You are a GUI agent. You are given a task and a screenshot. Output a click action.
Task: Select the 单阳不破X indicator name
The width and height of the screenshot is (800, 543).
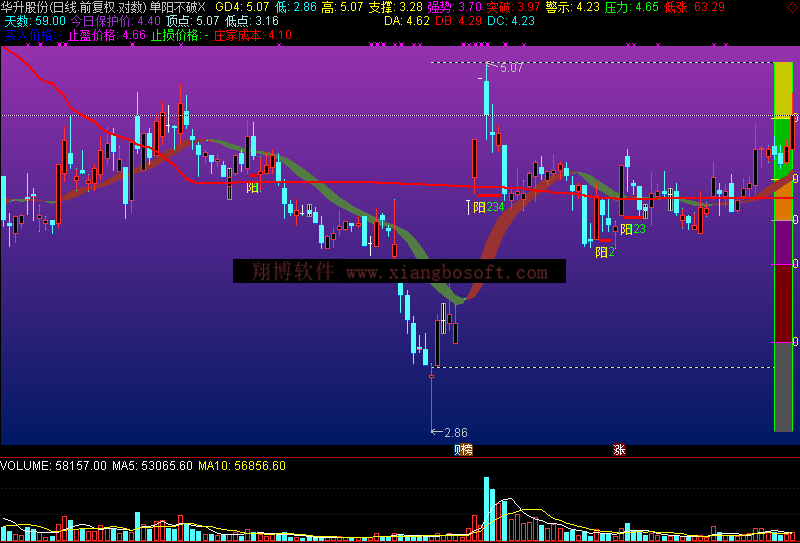coord(177,7)
